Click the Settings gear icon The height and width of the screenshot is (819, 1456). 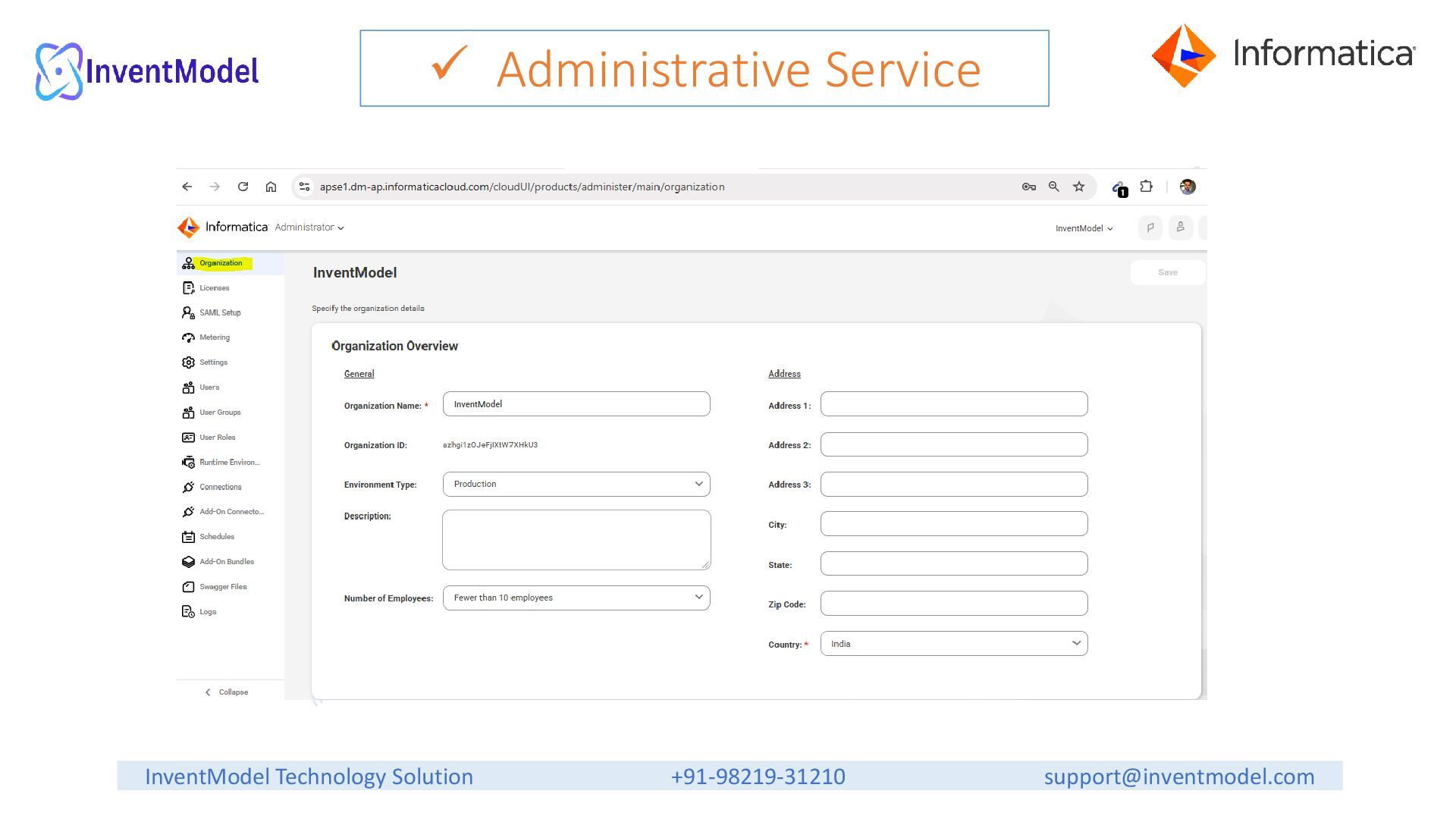(x=188, y=362)
